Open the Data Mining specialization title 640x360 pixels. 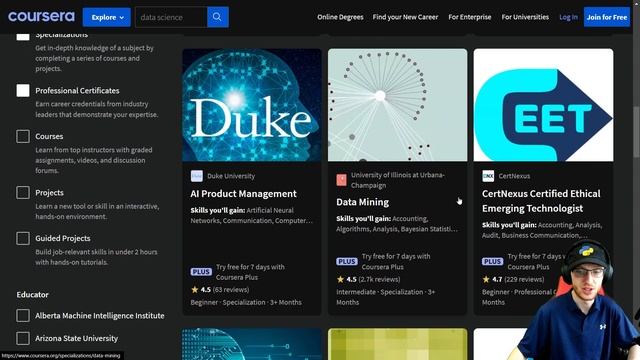pyautogui.click(x=362, y=202)
